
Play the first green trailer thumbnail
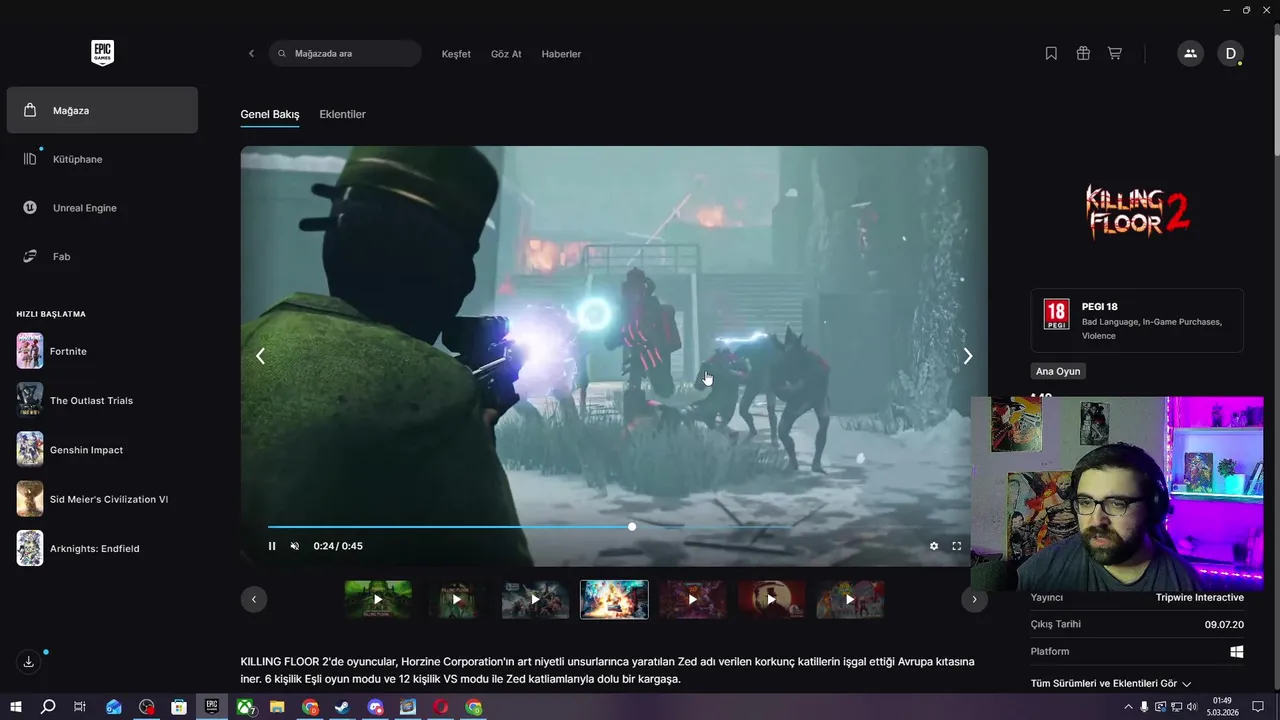pos(378,600)
